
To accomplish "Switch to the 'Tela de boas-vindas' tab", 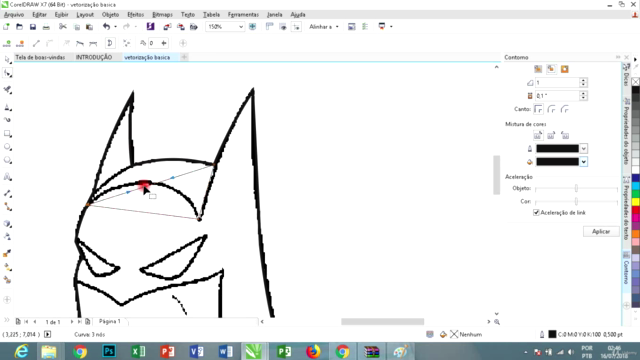I will [40, 58].
